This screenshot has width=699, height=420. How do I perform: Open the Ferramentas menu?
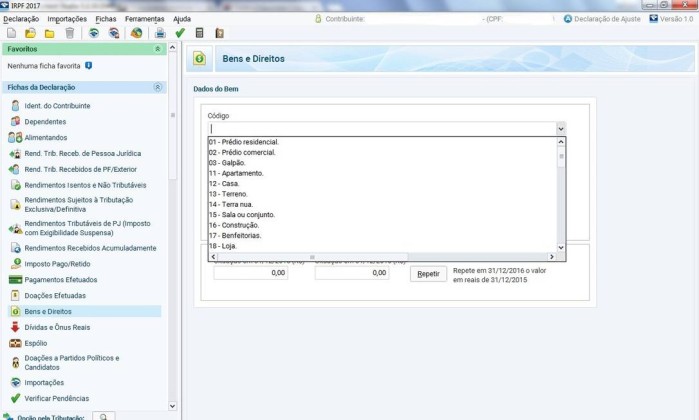pyautogui.click(x=144, y=19)
